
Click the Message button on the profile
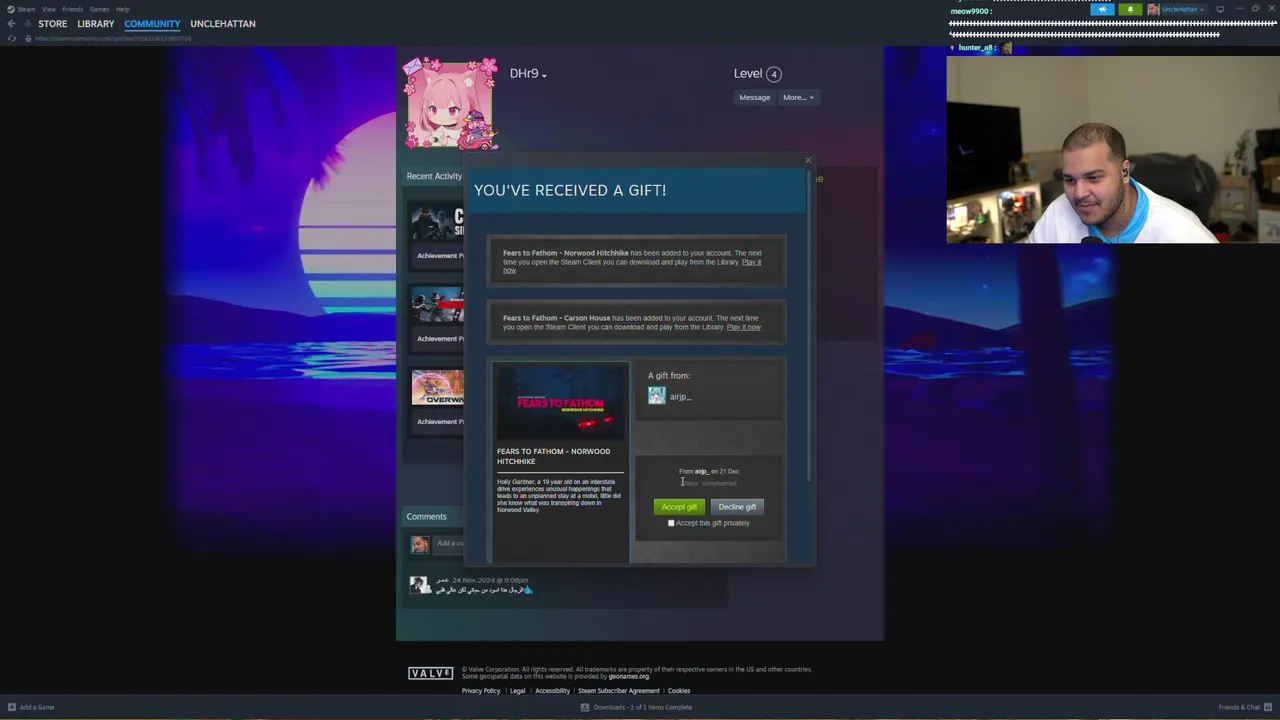point(754,97)
